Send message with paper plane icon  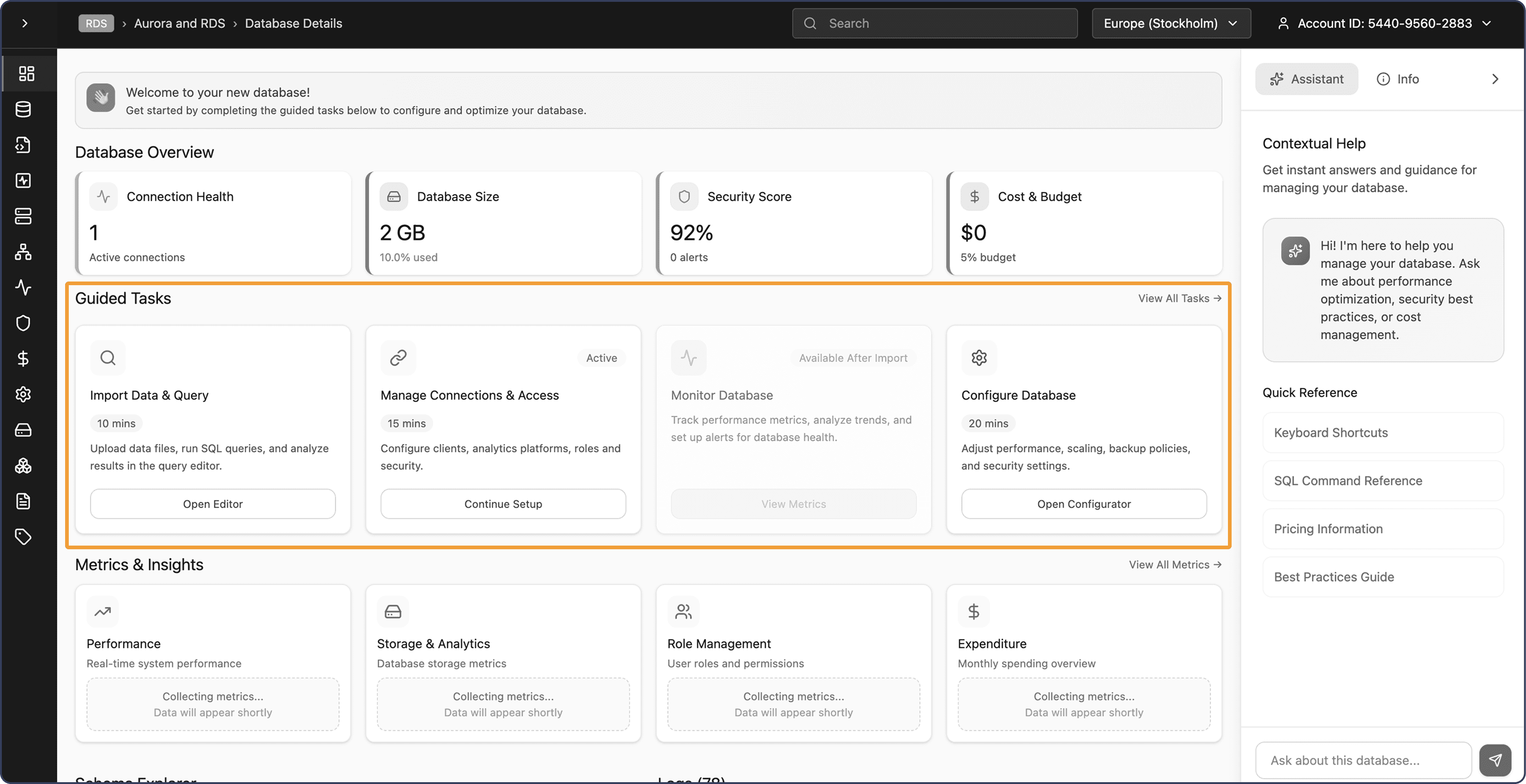click(1495, 760)
